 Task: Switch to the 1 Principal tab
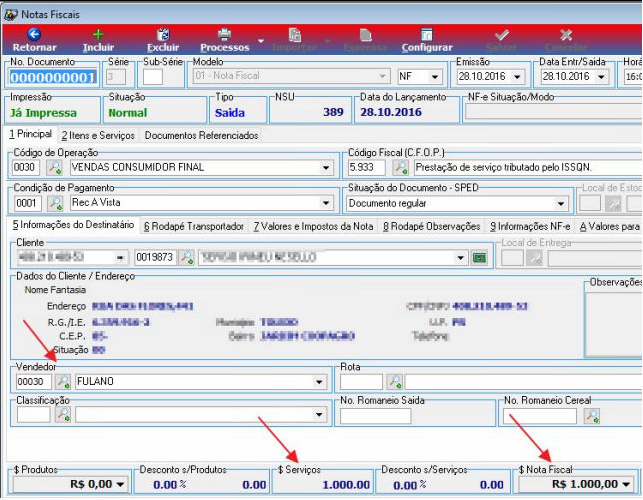point(30,134)
